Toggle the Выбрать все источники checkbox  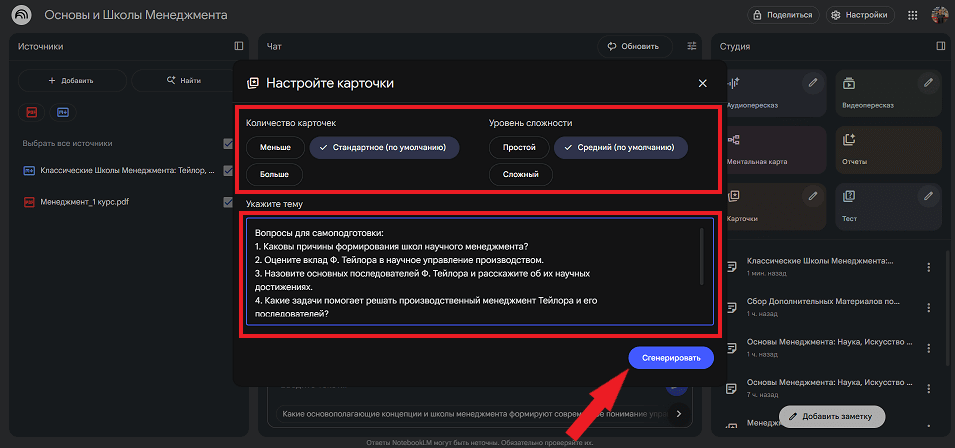click(x=228, y=144)
